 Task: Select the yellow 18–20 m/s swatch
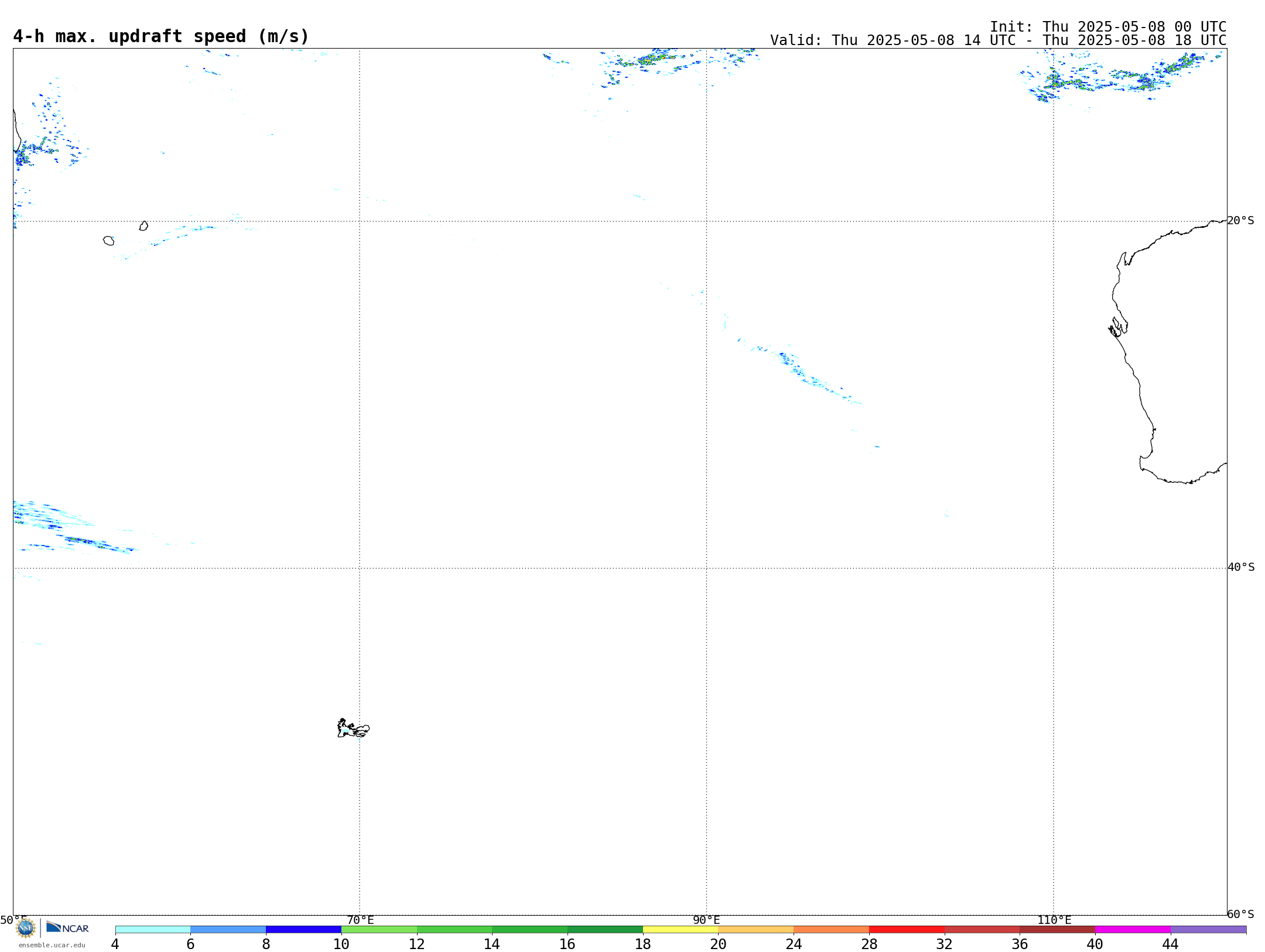[681, 929]
